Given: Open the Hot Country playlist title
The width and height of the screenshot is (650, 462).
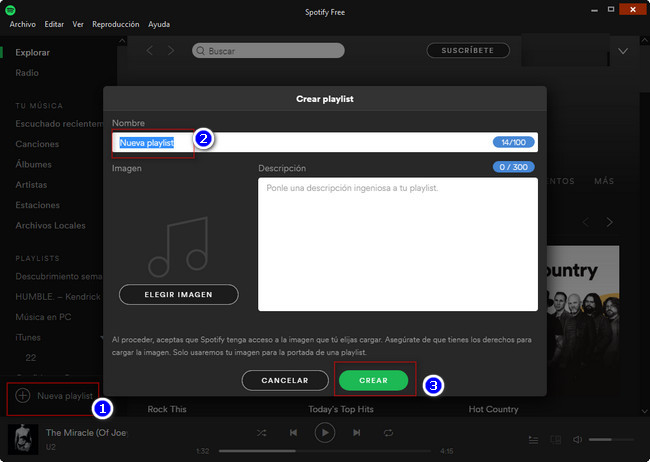Looking at the screenshot, I should pyautogui.click(x=493, y=409).
